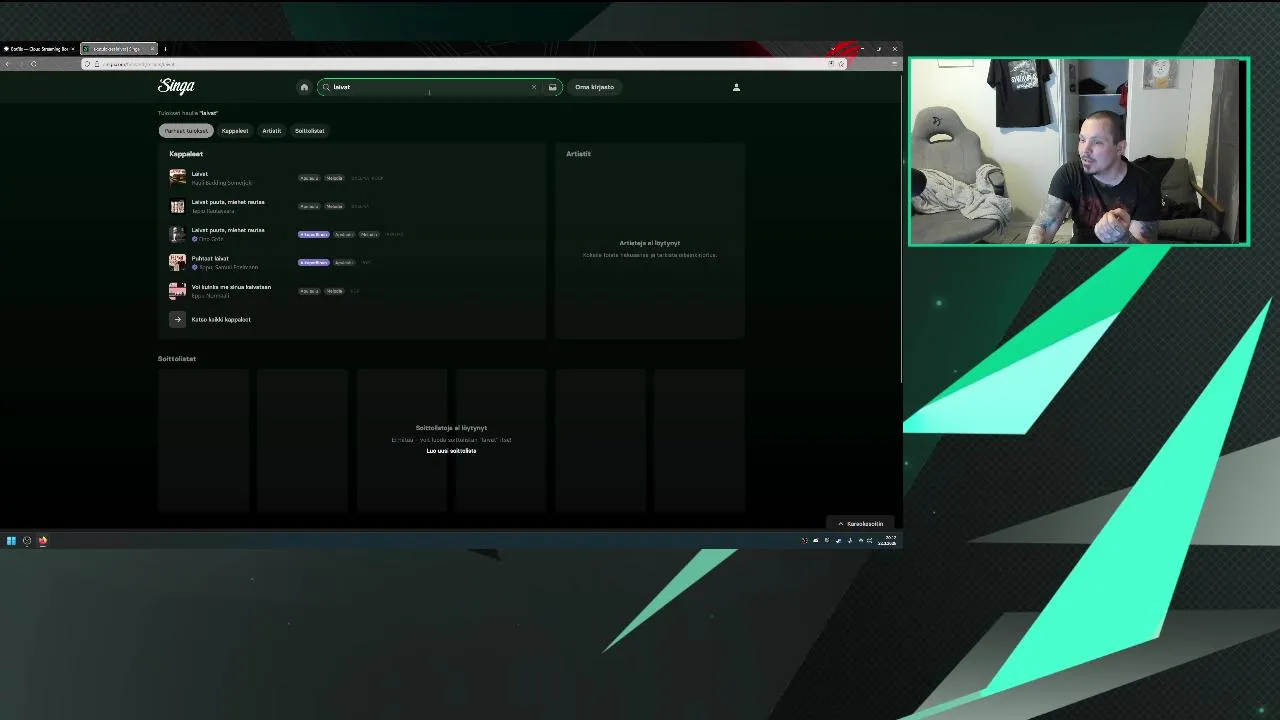Open album thumbnail of song 'Laivat'
The image size is (1280, 720).
click(177, 177)
